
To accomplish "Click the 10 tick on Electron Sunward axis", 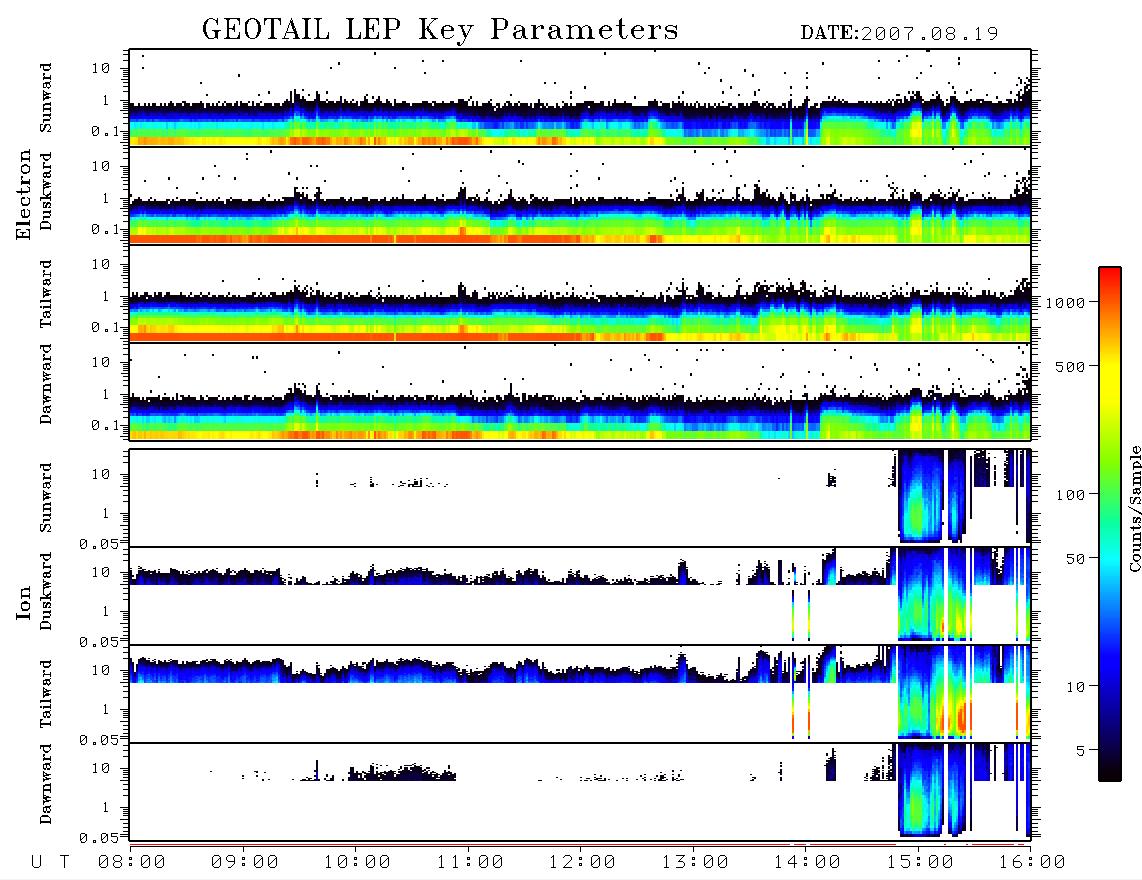I will coord(101,68).
